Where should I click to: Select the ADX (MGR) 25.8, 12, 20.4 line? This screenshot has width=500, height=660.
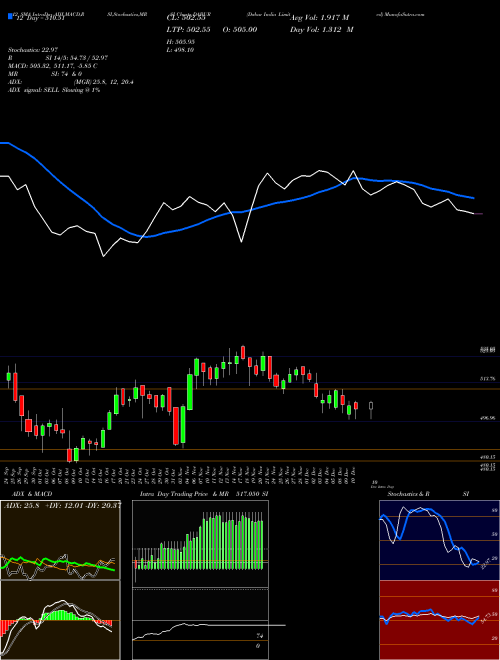pos(71,82)
